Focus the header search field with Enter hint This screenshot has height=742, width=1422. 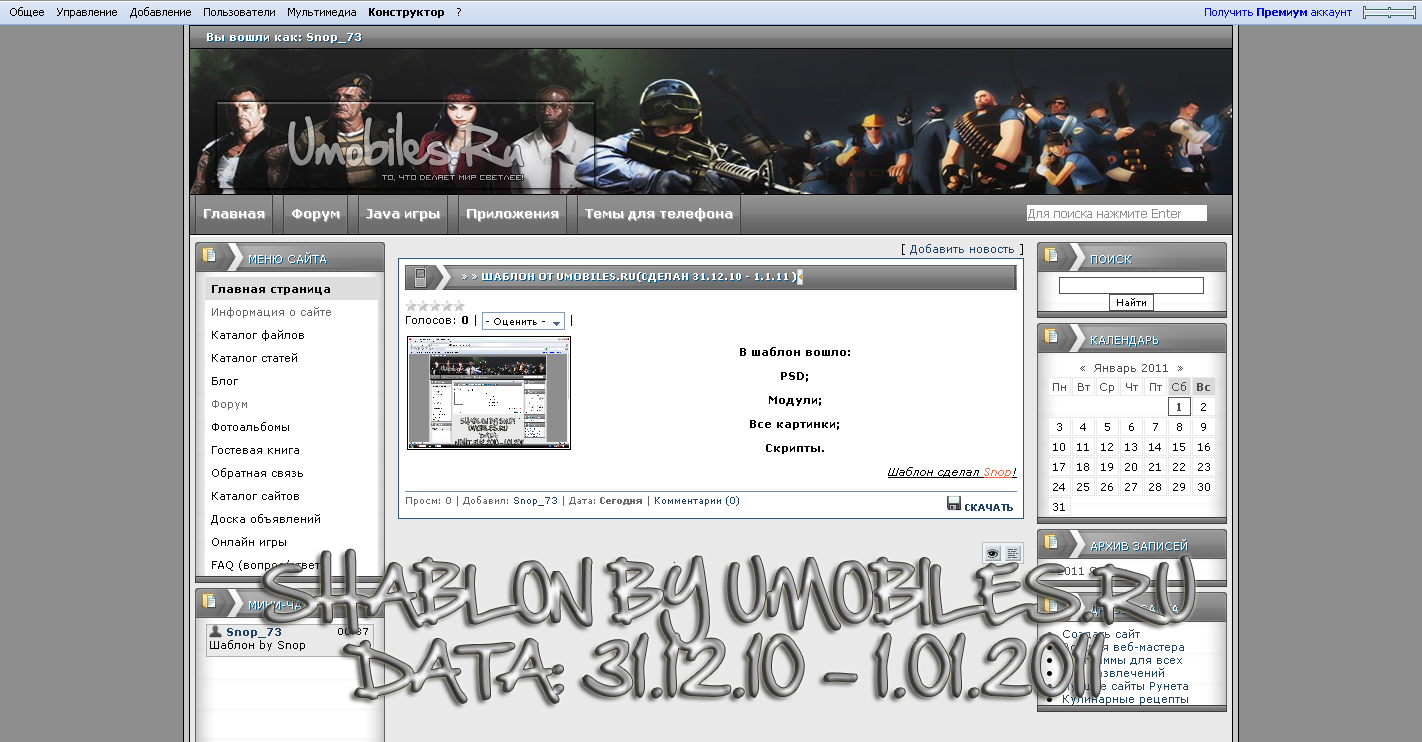click(x=1116, y=213)
